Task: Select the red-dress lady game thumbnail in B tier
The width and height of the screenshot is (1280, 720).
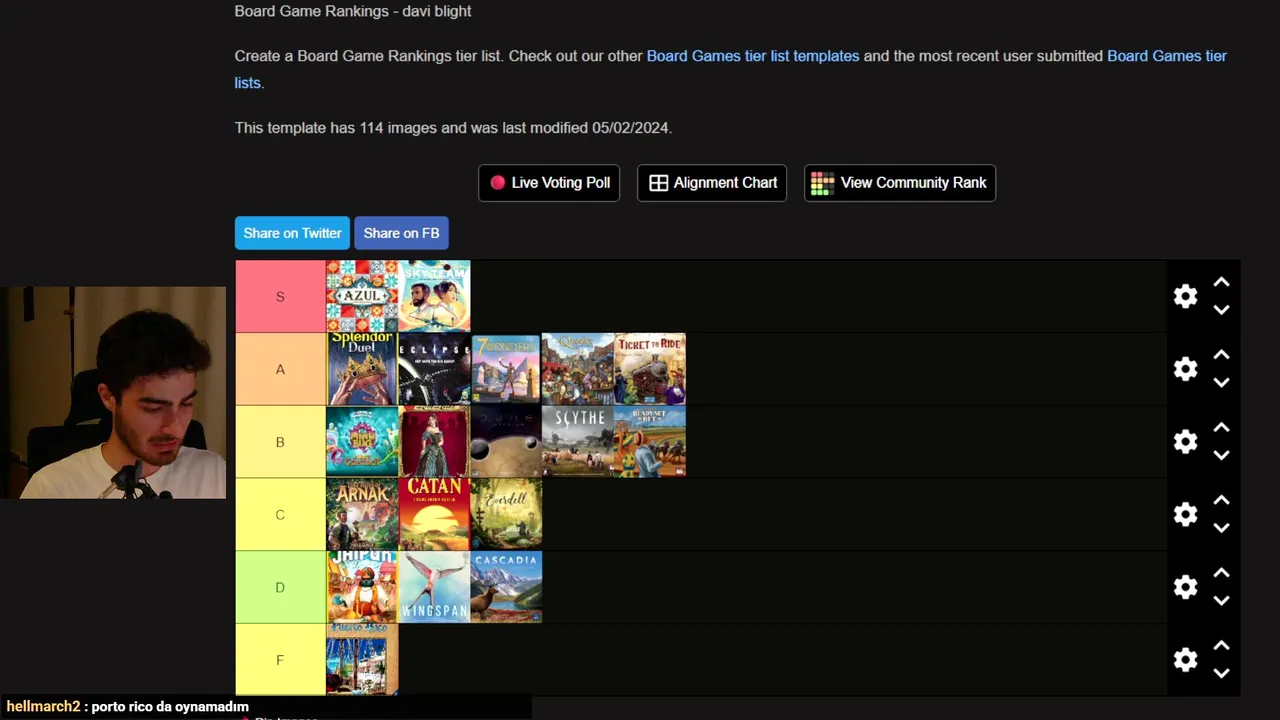Action: tap(434, 442)
